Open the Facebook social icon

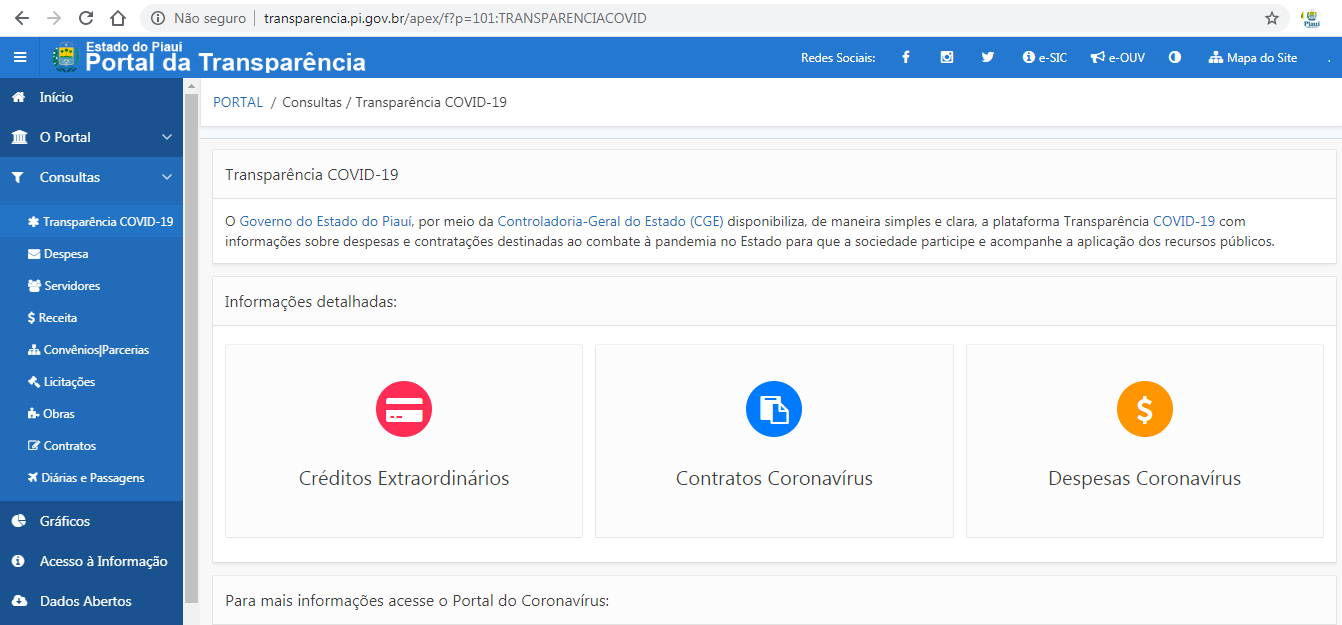click(906, 58)
